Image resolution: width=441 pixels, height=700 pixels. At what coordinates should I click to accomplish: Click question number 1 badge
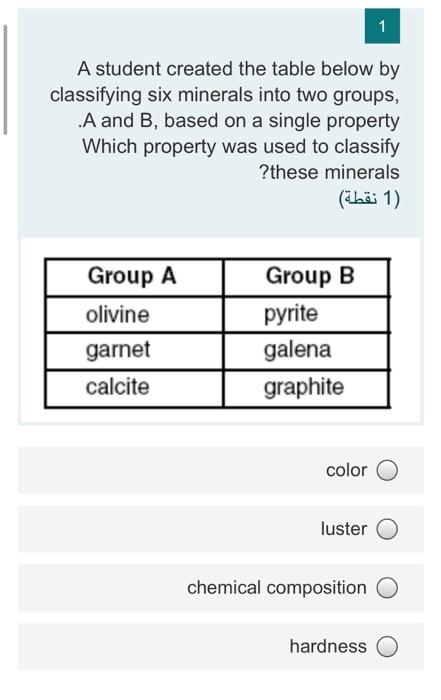(382, 26)
